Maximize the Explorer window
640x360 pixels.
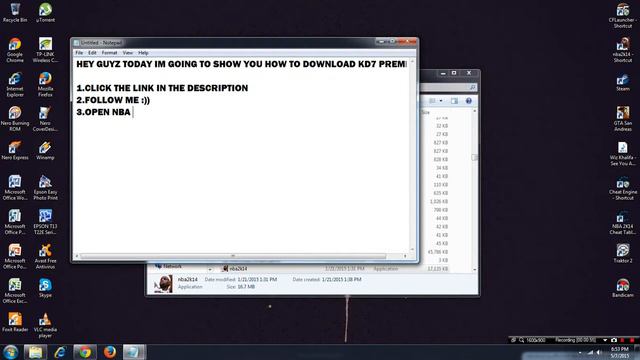pos(454,73)
